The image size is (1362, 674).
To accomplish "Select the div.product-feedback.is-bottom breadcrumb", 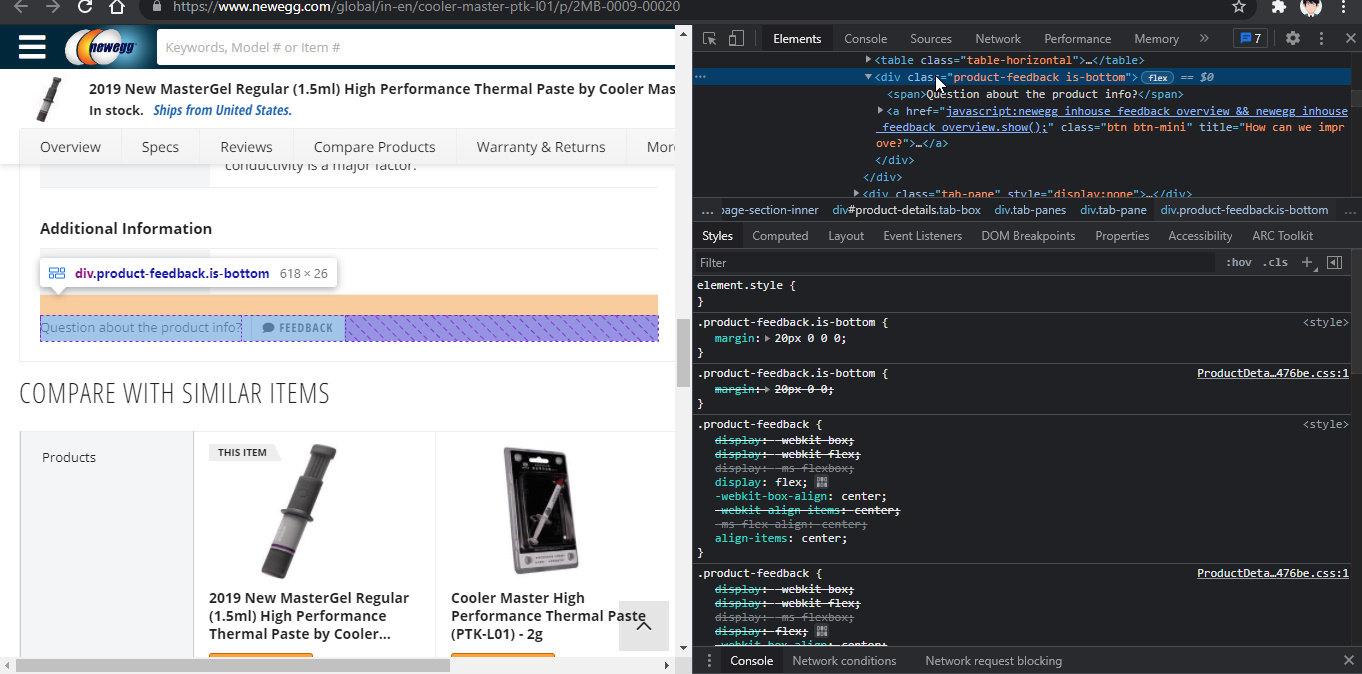I will (x=1244, y=210).
